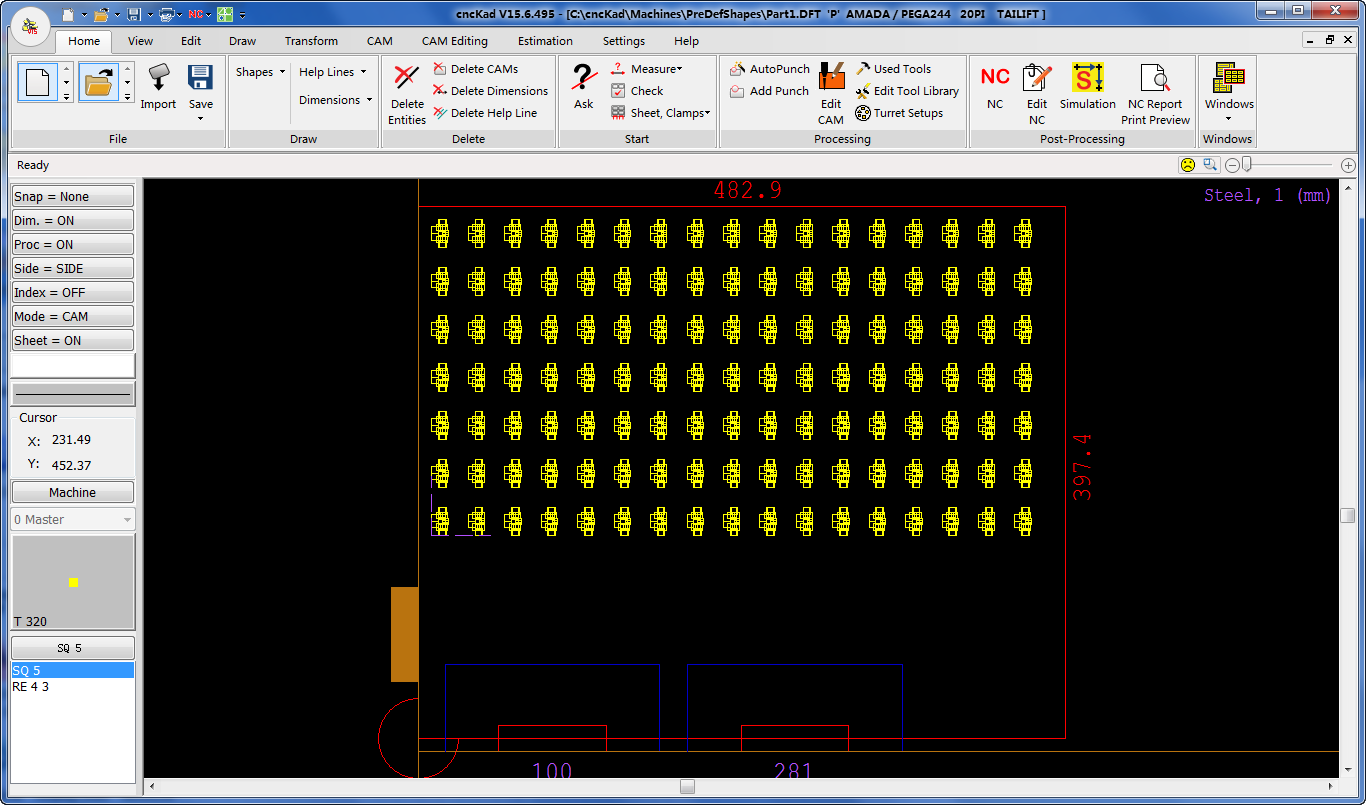Click the zoom in plus button

coord(1348,165)
